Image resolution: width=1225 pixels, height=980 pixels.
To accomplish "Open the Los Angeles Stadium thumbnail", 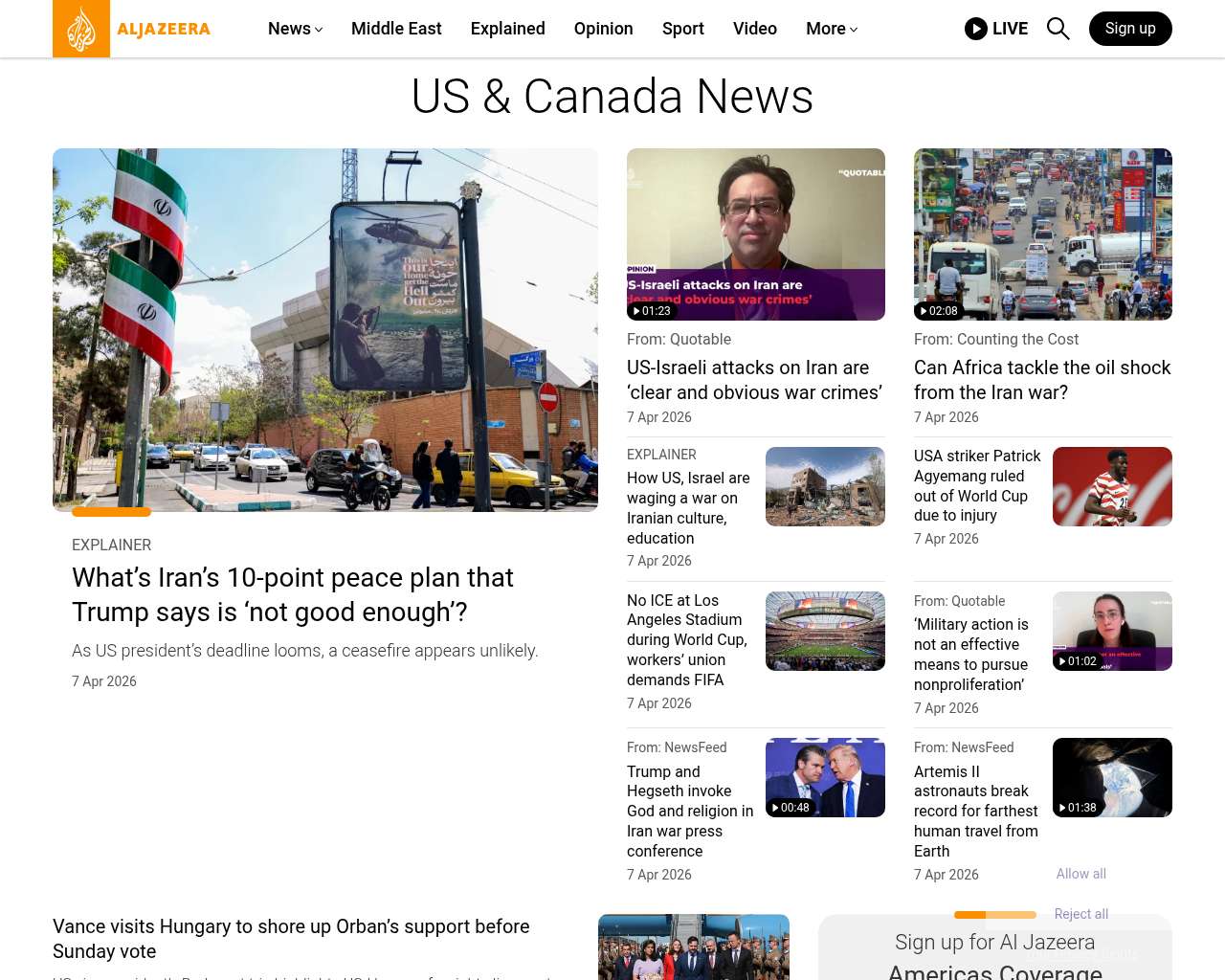I will (825, 631).
